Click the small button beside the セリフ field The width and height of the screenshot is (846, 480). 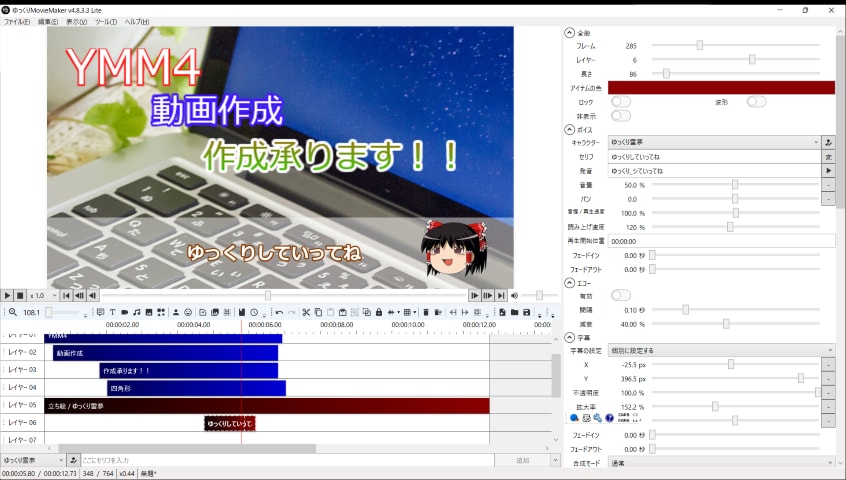tap(828, 156)
